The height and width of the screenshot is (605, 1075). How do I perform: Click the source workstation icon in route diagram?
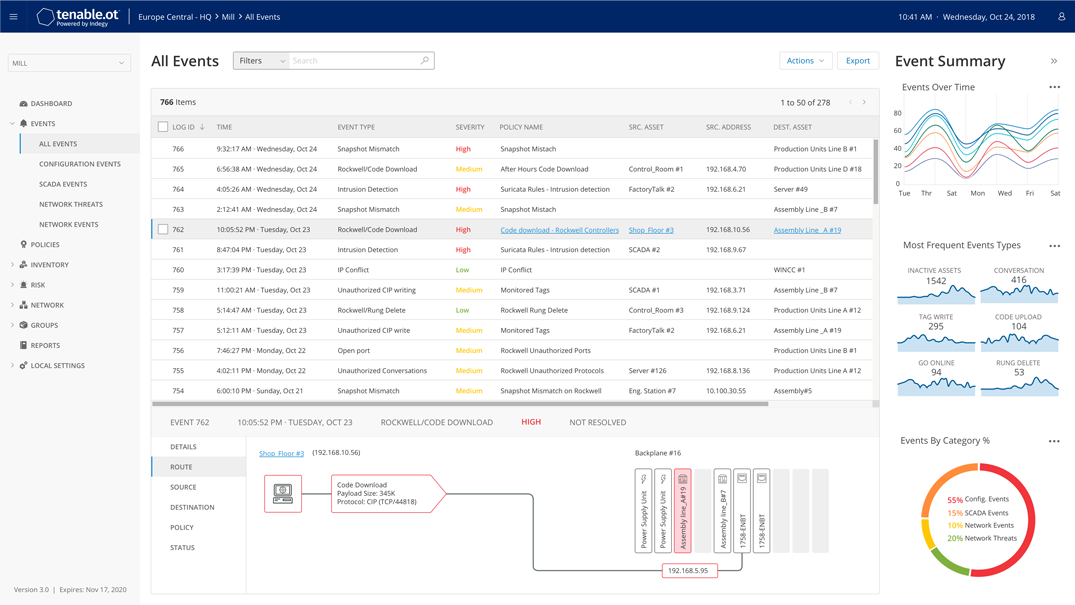pos(282,493)
